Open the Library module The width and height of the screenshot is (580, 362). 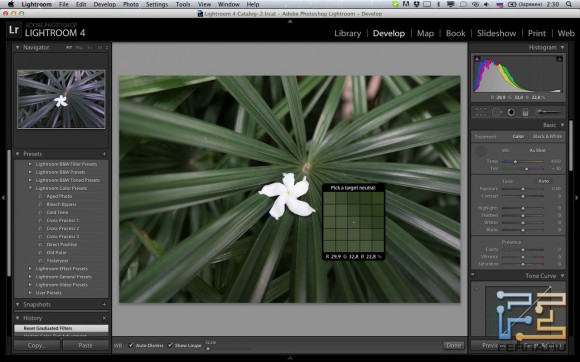(347, 33)
